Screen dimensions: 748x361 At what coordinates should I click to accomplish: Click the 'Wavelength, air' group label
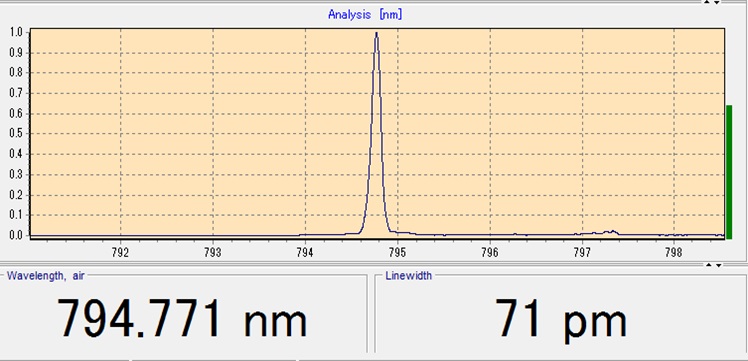point(45,275)
